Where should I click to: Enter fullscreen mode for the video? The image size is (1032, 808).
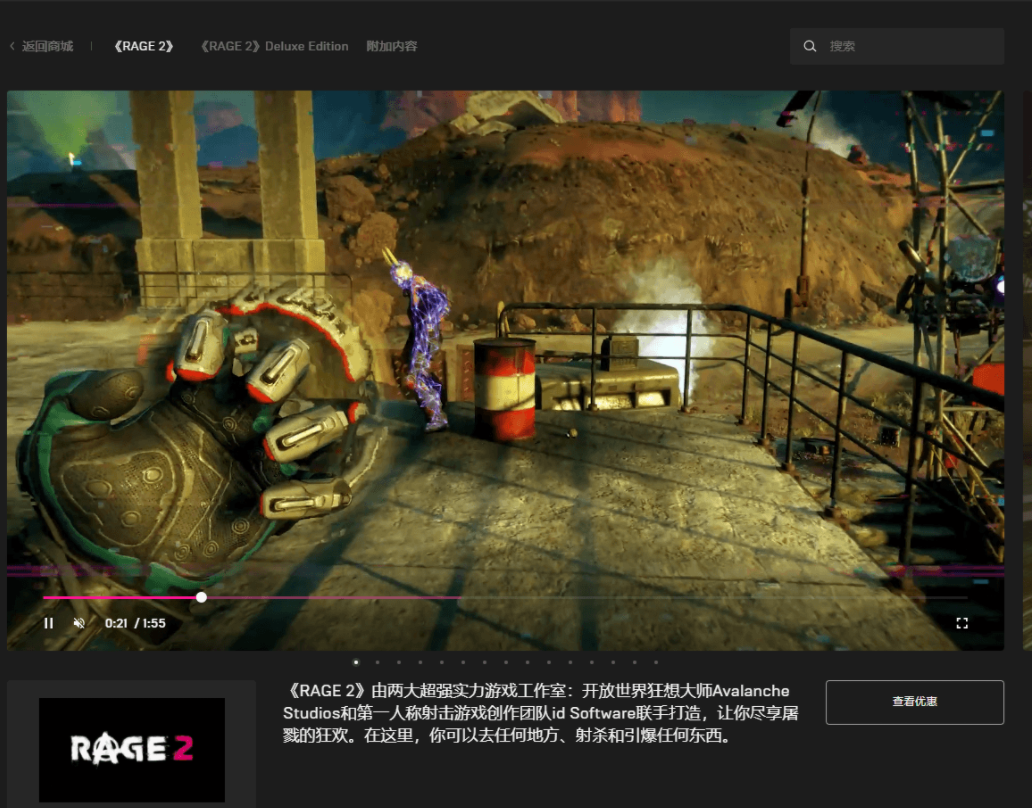tap(962, 623)
